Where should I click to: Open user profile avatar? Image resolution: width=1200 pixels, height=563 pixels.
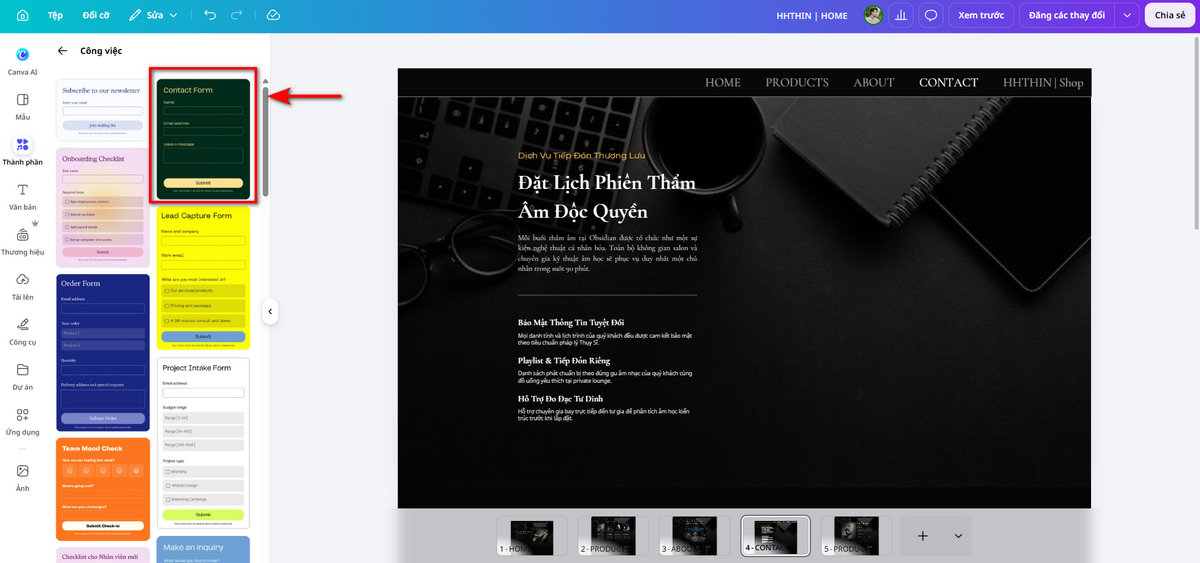click(873, 15)
